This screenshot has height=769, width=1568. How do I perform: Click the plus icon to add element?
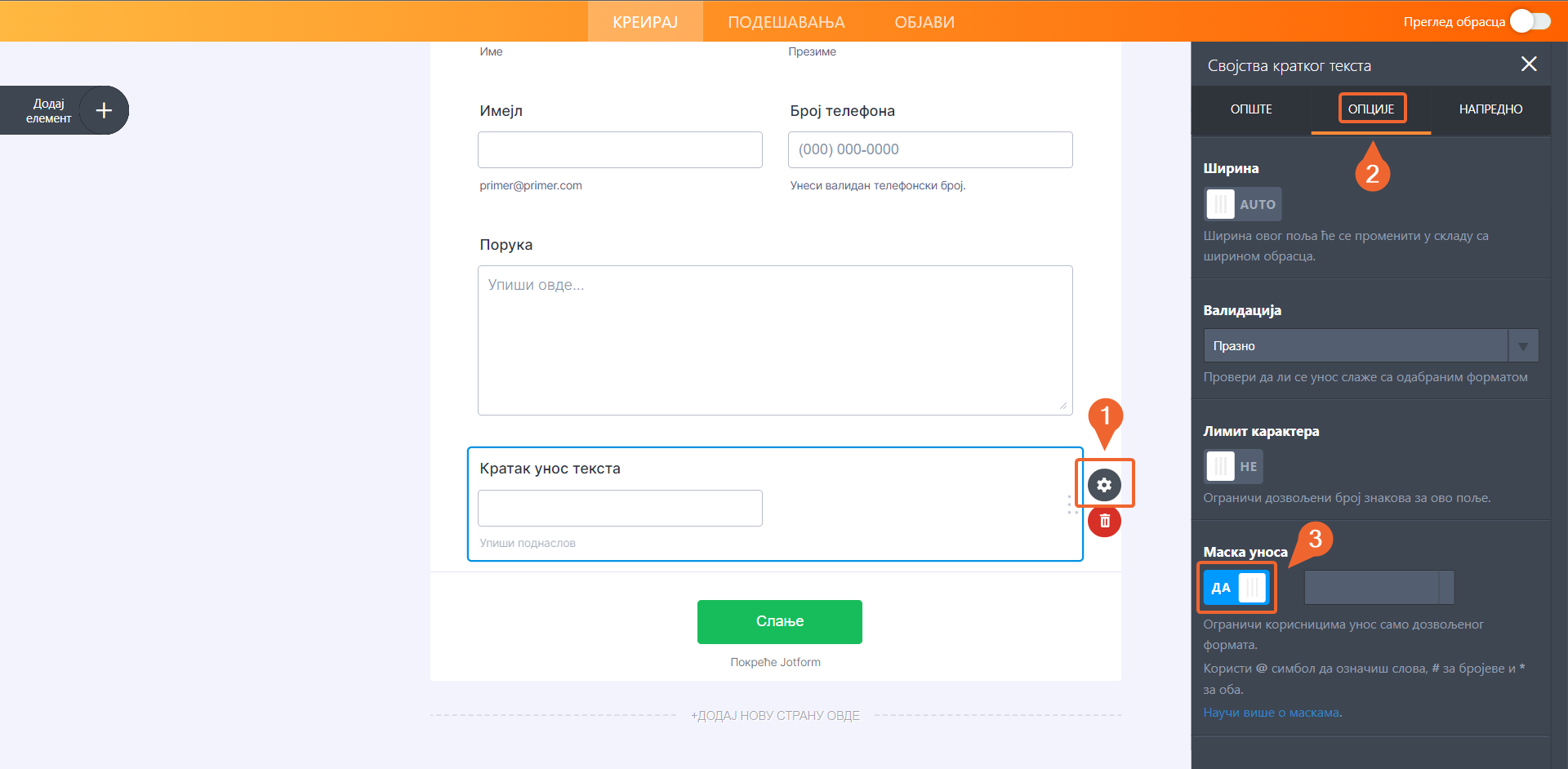[104, 110]
